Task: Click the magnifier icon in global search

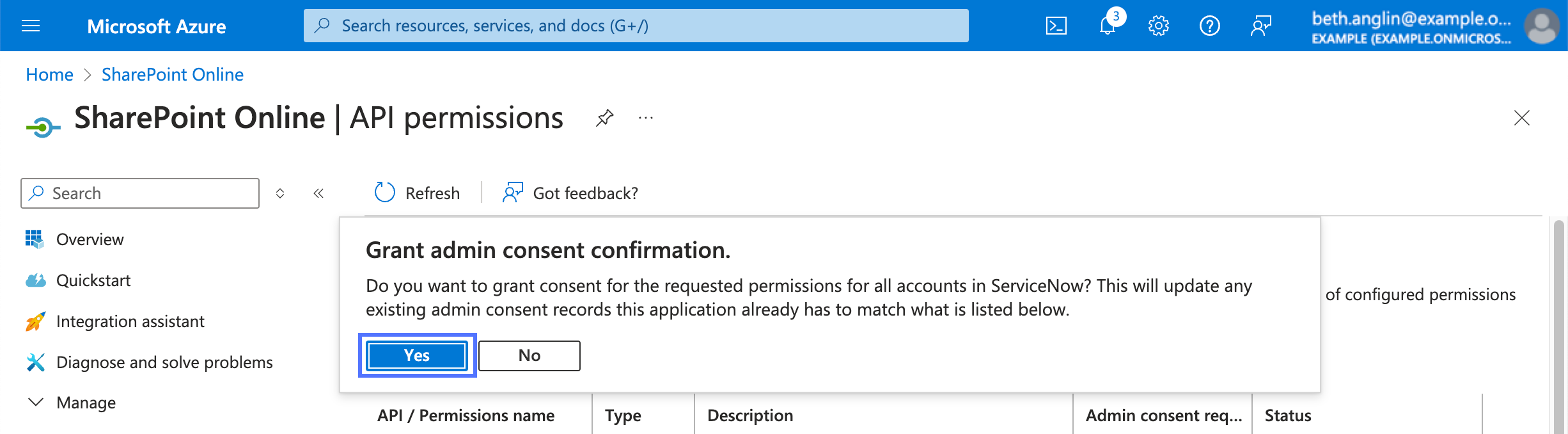Action: [322, 26]
